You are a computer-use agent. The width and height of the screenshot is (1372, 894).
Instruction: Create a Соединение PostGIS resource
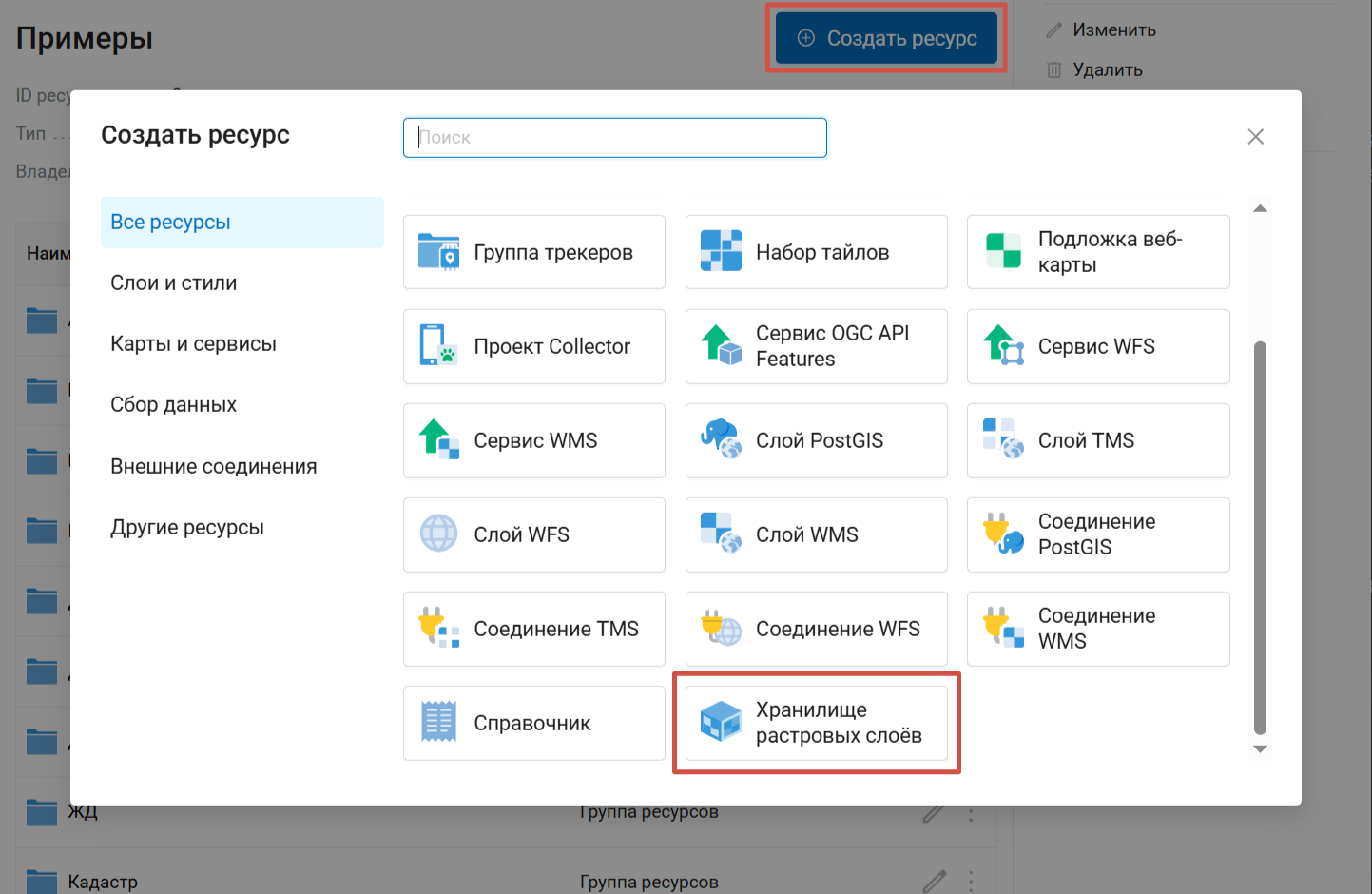click(1097, 534)
